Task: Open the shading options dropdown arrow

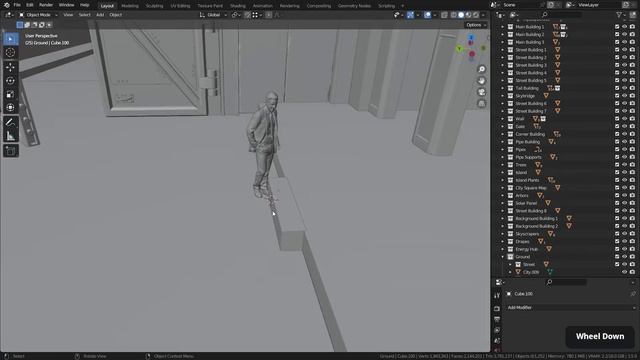Action: pyautogui.click(x=483, y=15)
